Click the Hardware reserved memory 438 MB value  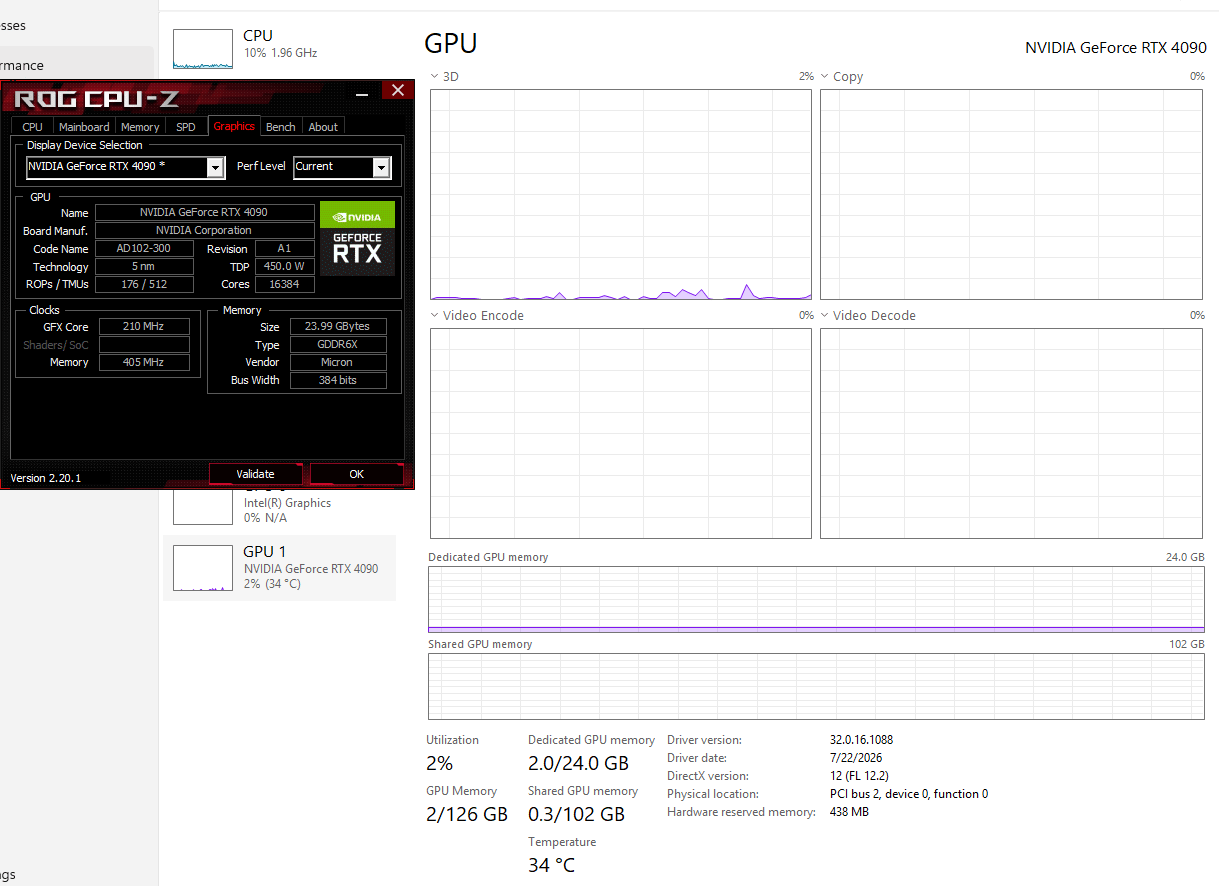(x=849, y=812)
